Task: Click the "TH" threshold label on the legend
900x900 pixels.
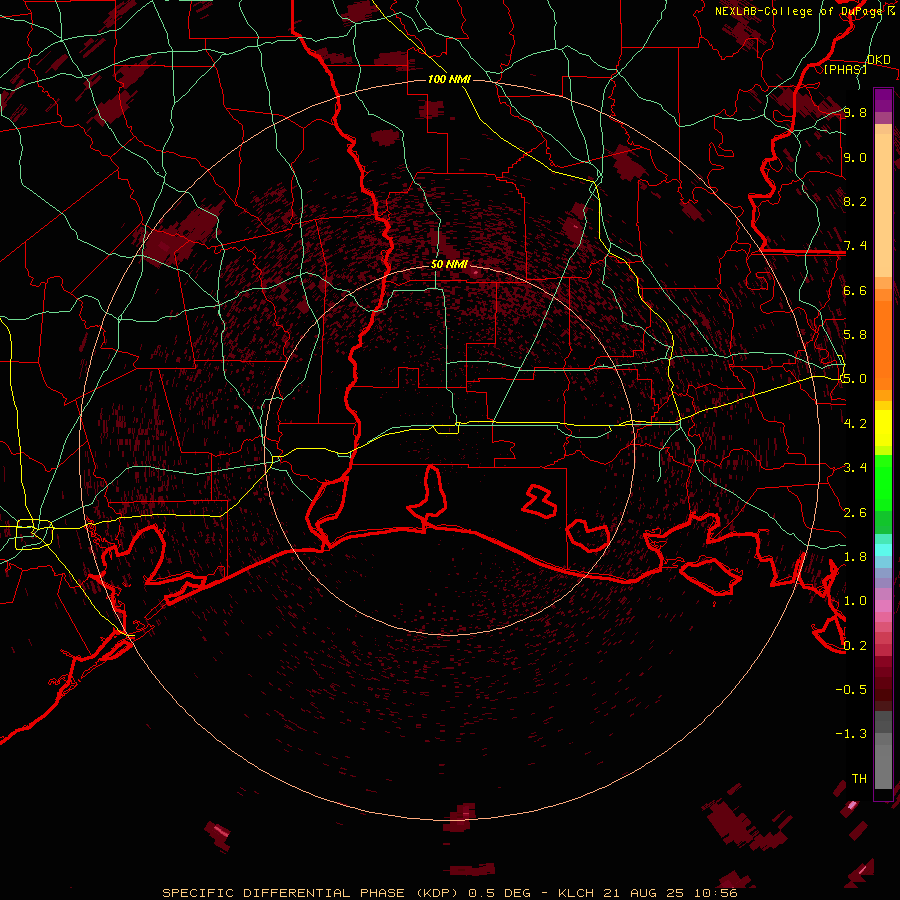Action: pyautogui.click(x=859, y=779)
